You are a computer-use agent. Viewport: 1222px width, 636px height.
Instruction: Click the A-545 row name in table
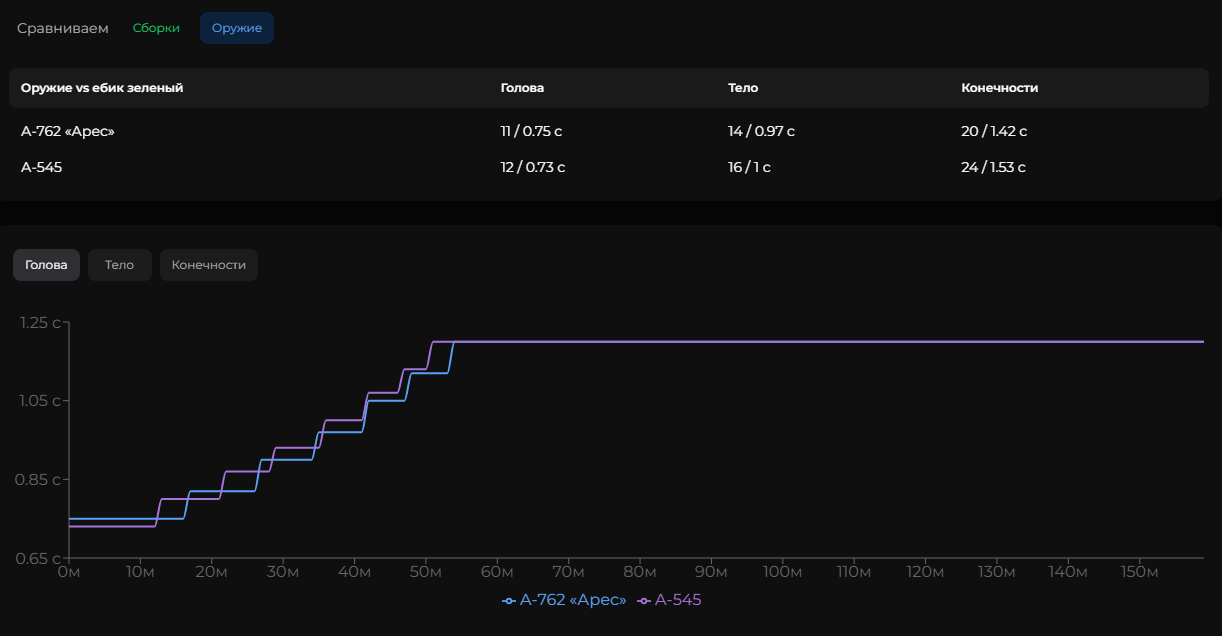[x=42, y=167]
